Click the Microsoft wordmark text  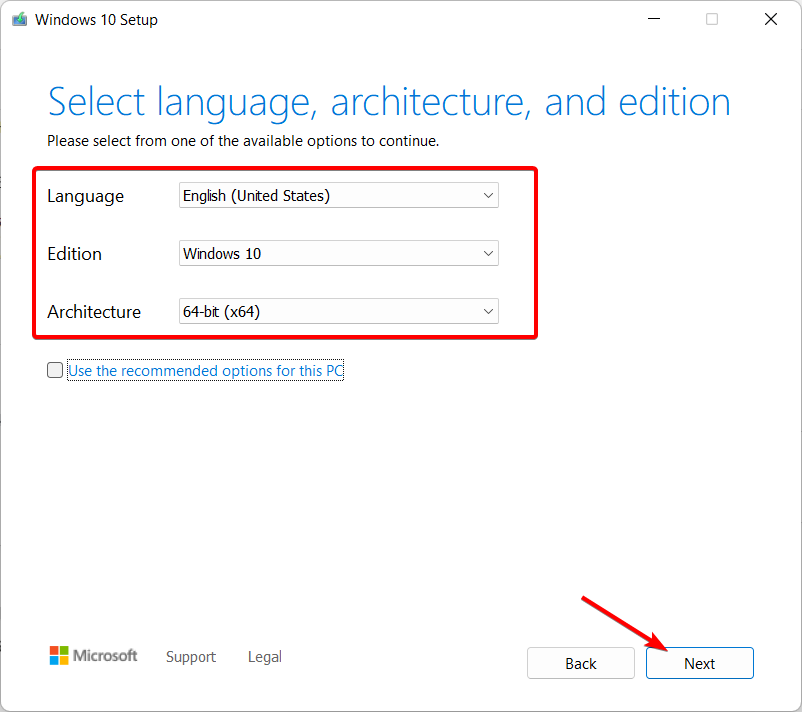pos(105,655)
